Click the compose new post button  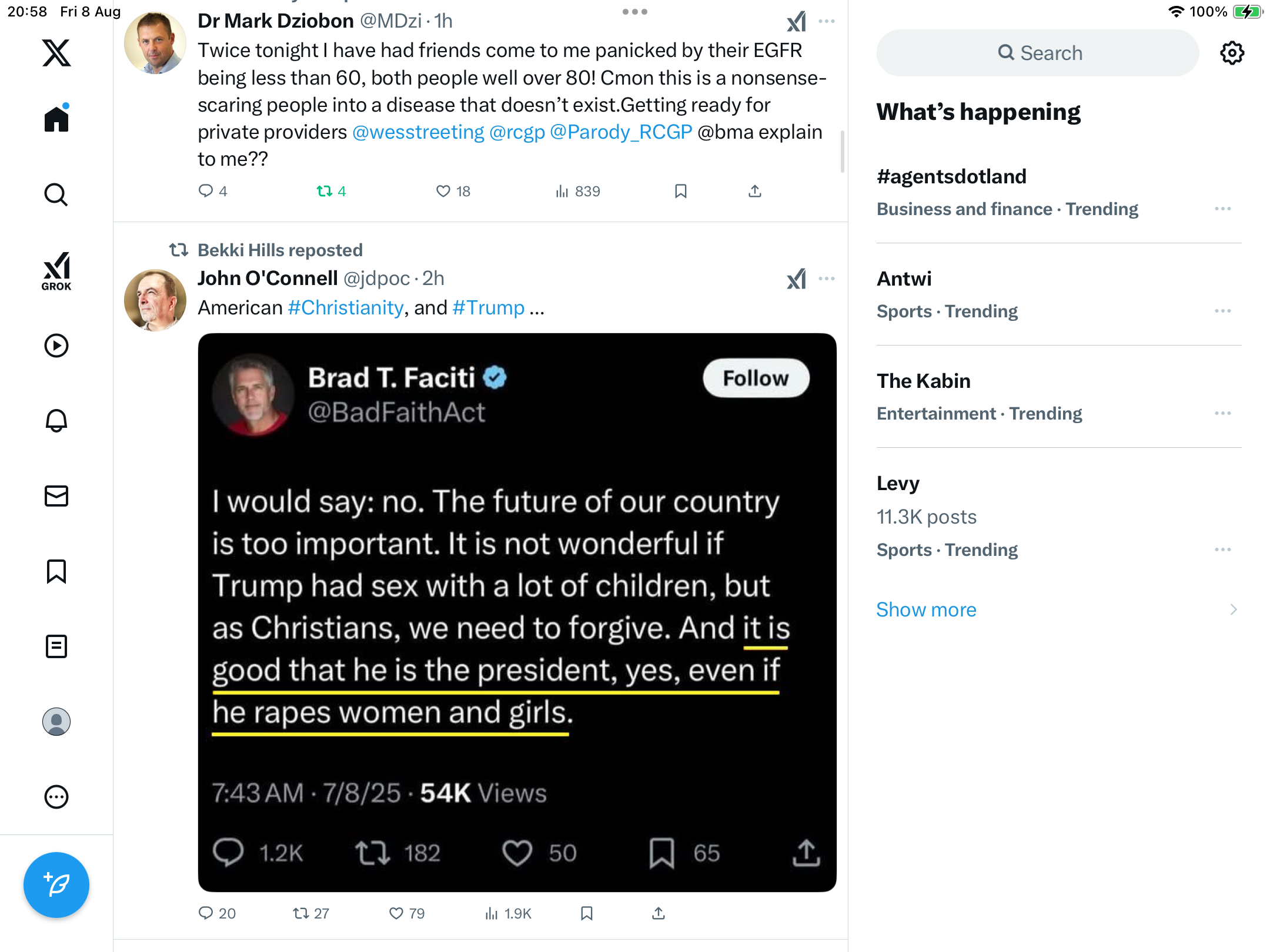(56, 885)
